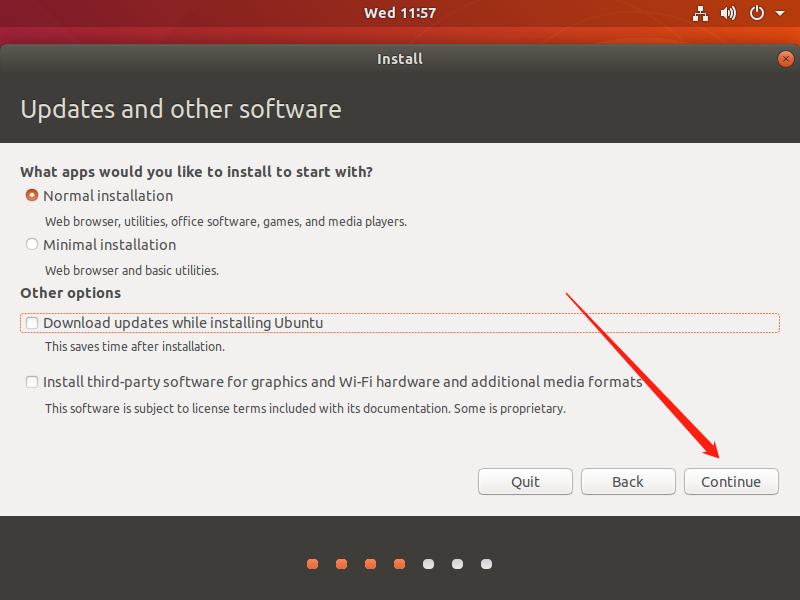
Task: Click the power icon in the top bar
Action: click(x=756, y=13)
